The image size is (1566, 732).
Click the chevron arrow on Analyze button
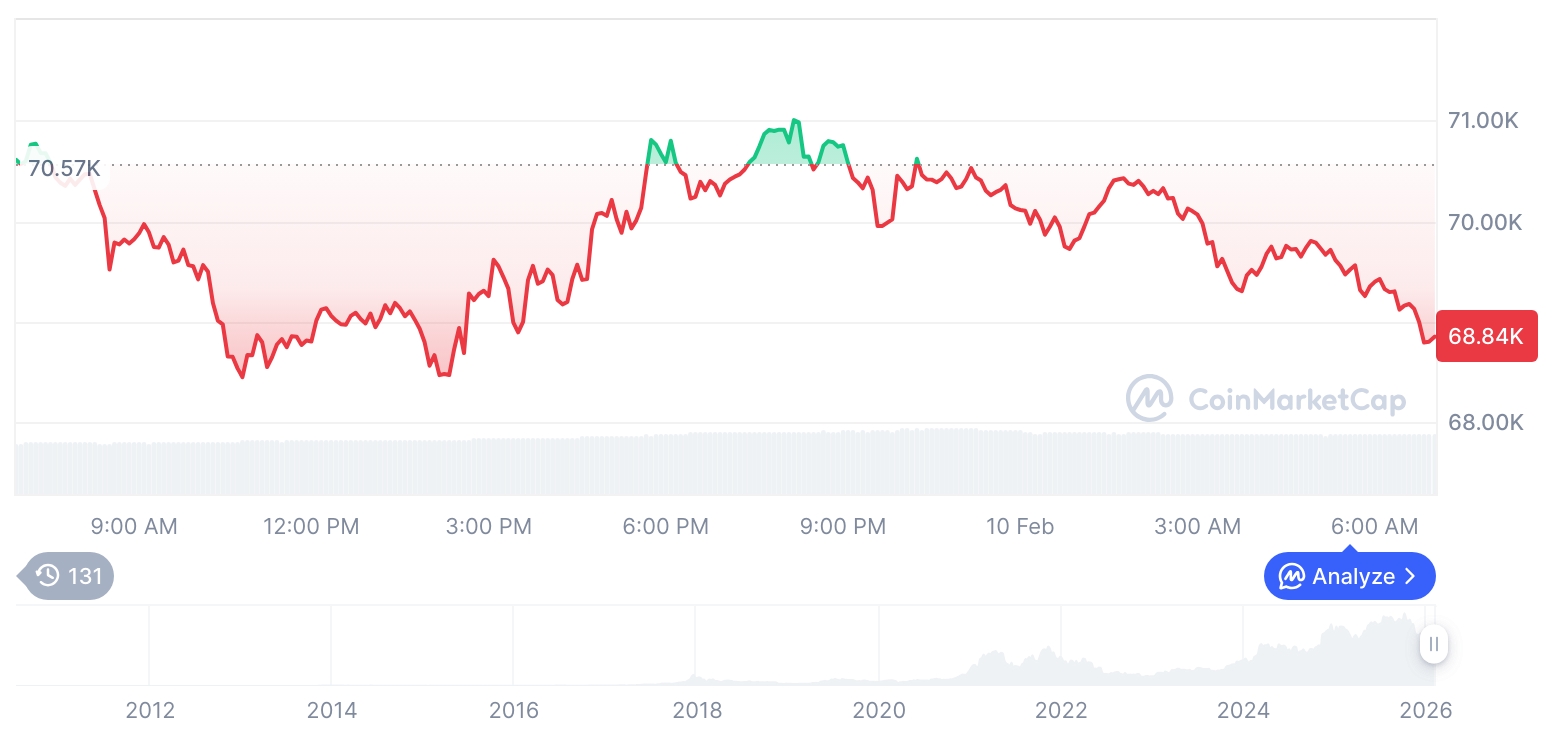1411,577
